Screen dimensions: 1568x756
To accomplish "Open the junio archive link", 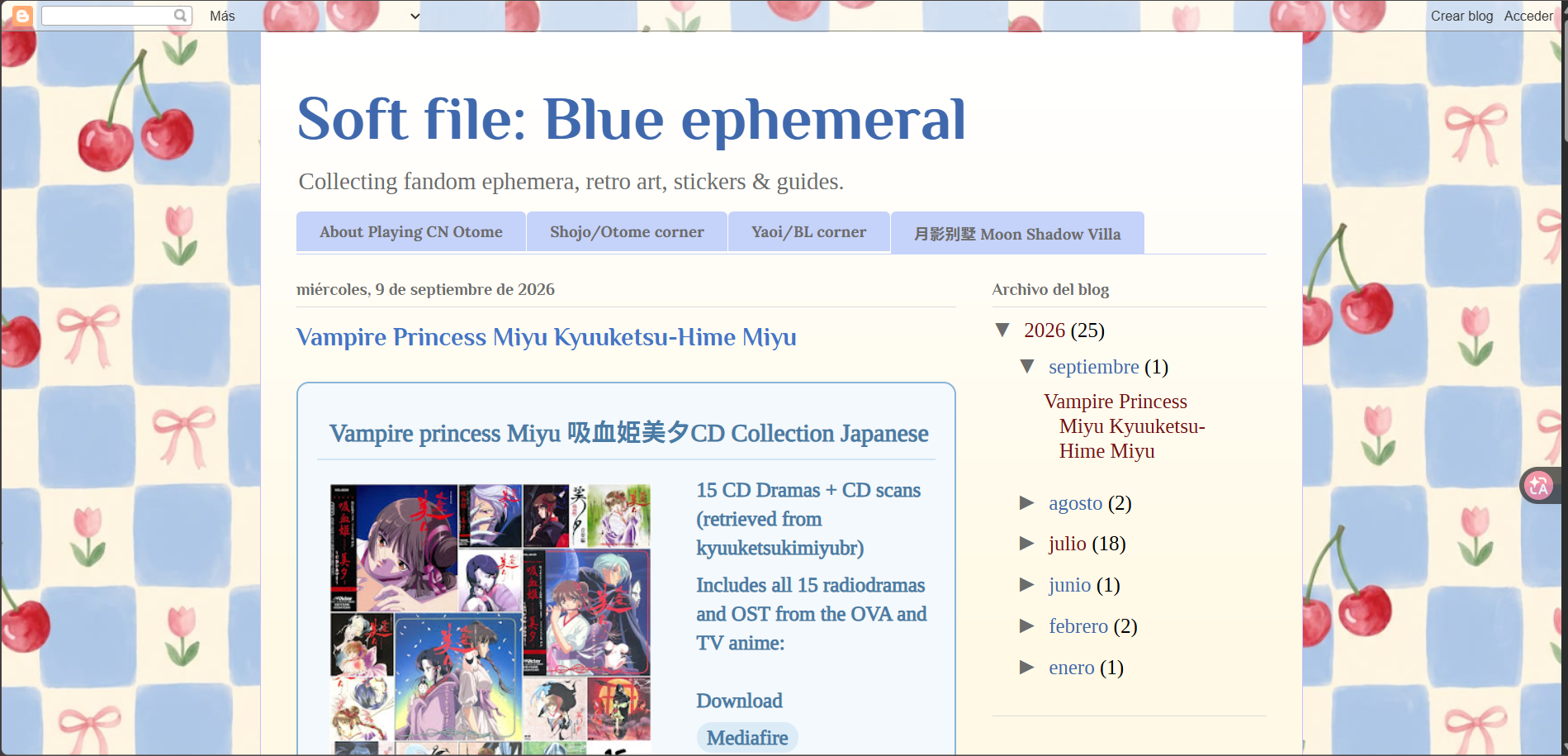I will (x=1070, y=585).
